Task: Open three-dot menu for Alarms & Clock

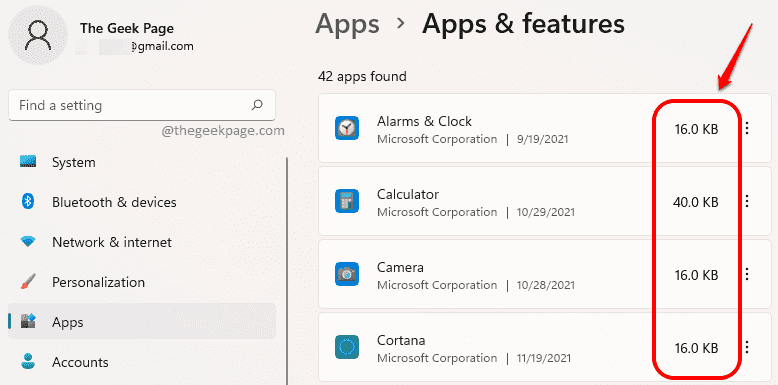Action: 747,129
